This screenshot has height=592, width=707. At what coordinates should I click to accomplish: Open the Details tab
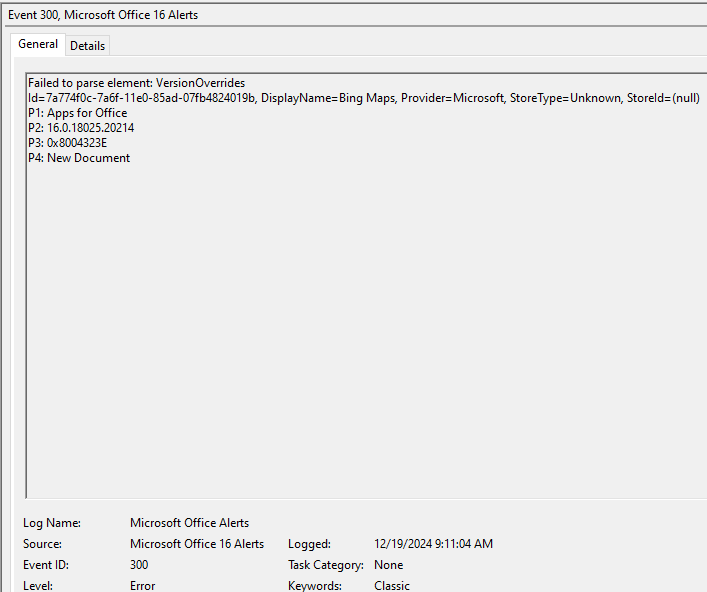pyautogui.click(x=87, y=46)
